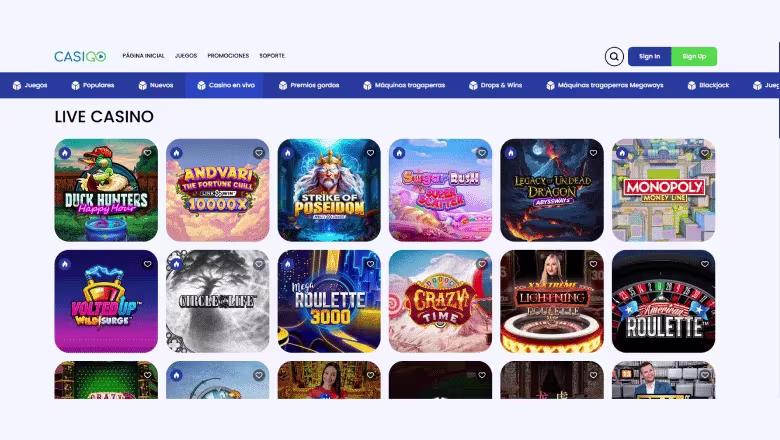
Task: Select Máquinas tragaperras Megaways category tab
Action: pyautogui.click(x=605, y=86)
